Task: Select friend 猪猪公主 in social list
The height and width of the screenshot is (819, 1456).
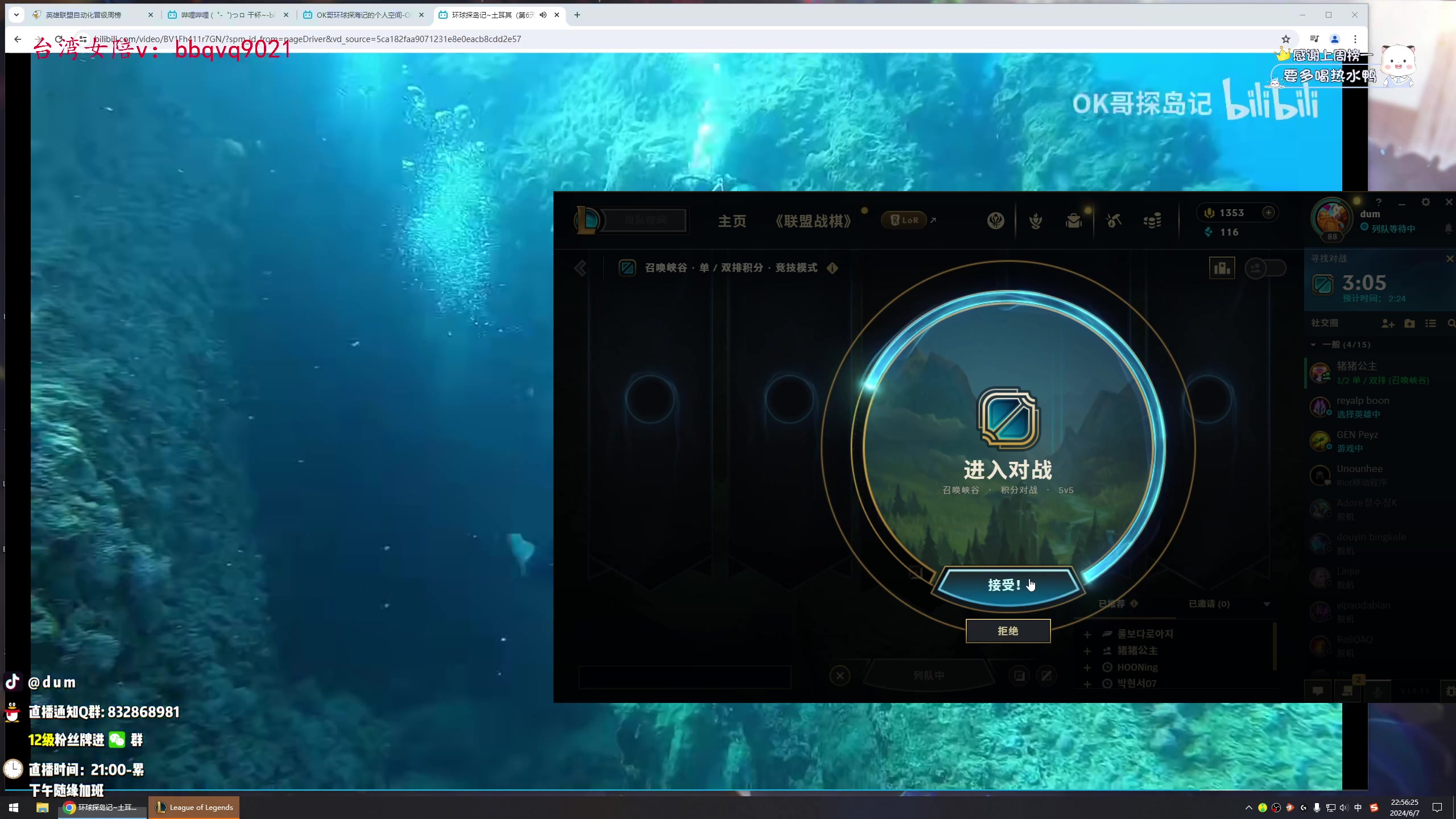Action: 1381,373
